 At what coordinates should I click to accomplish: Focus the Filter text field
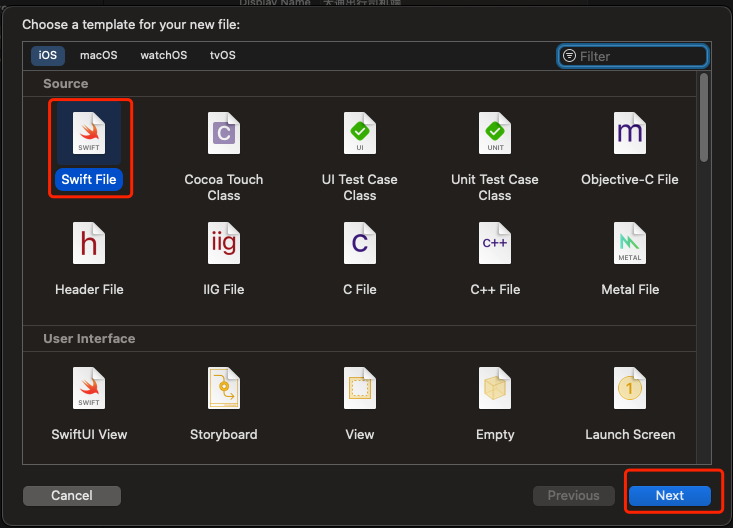(x=633, y=56)
